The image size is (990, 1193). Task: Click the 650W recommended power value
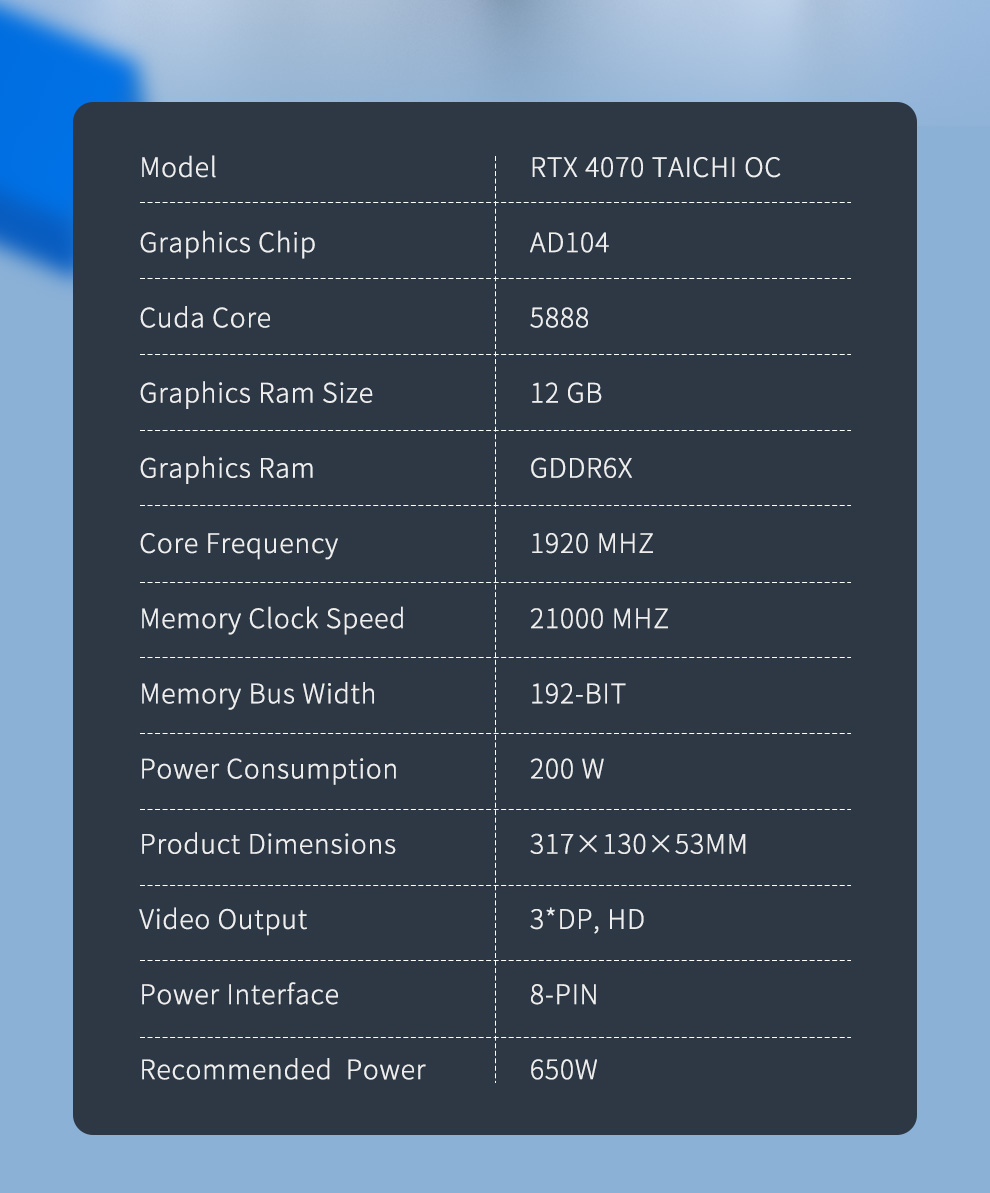[x=564, y=1071]
